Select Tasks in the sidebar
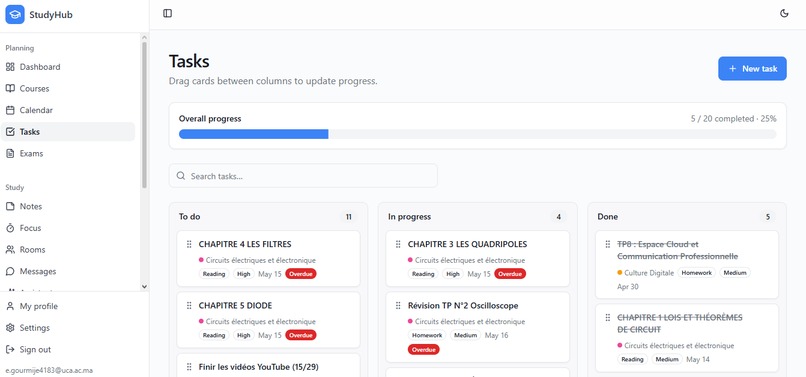806x377 pixels. click(68, 132)
